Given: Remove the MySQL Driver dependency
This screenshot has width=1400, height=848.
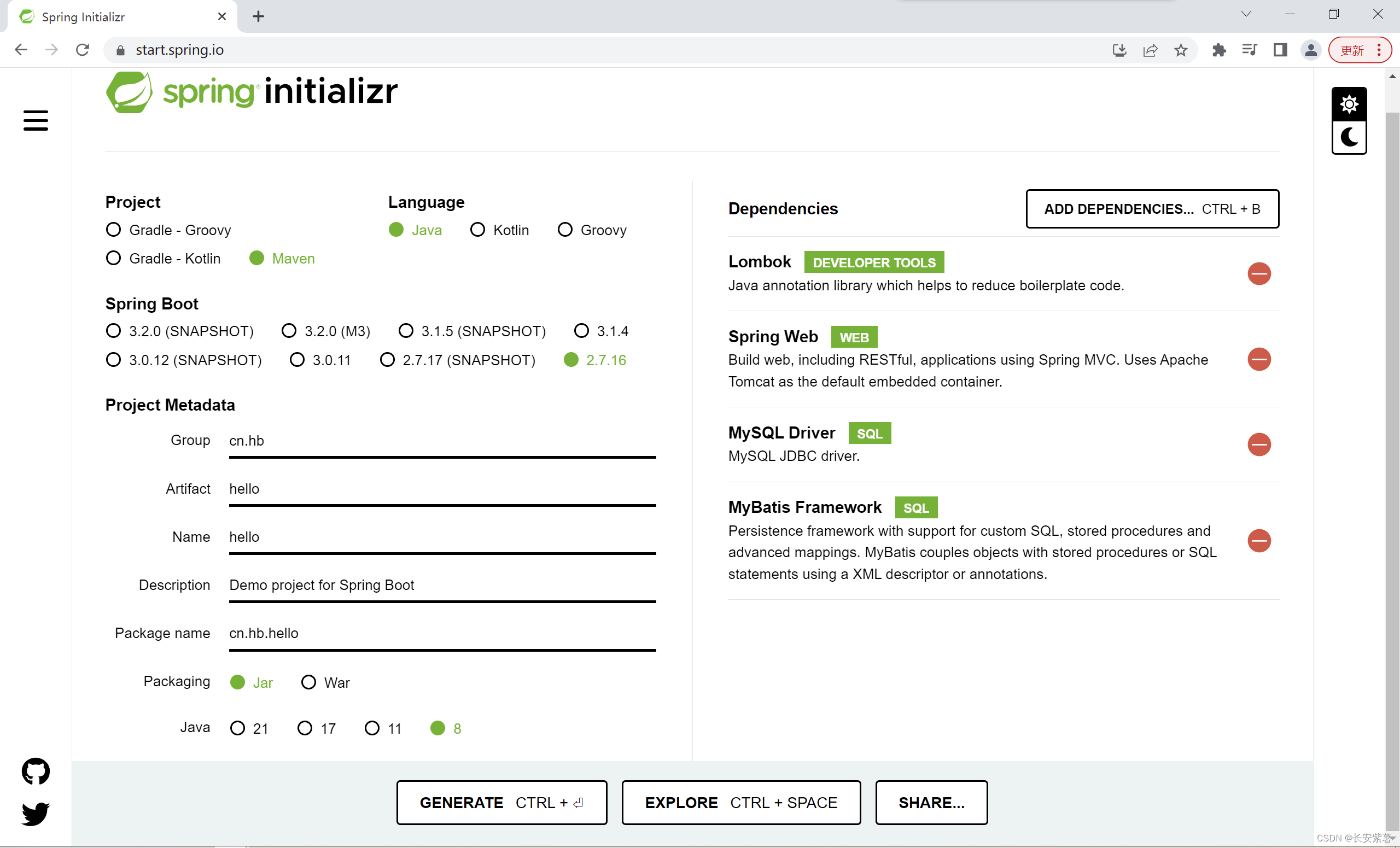Looking at the screenshot, I should pyautogui.click(x=1259, y=444).
